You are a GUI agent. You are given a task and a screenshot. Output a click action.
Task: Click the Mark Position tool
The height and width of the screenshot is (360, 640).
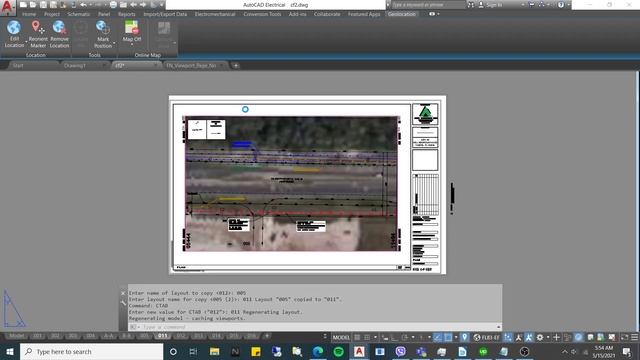click(102, 34)
